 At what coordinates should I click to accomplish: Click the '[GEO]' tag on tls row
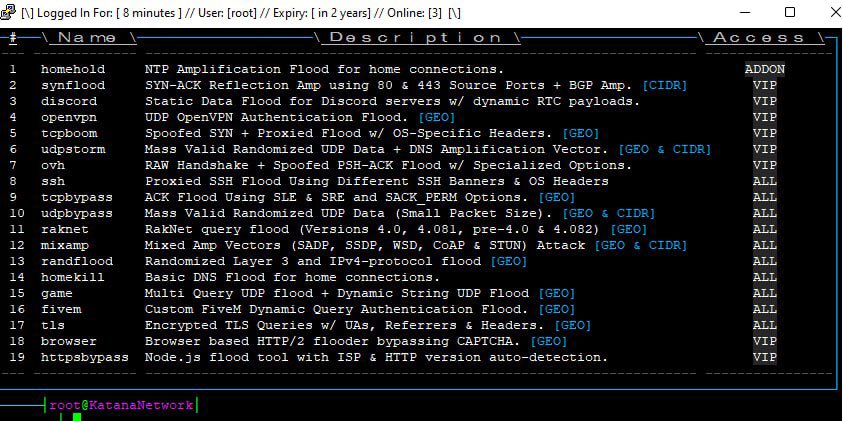point(573,325)
